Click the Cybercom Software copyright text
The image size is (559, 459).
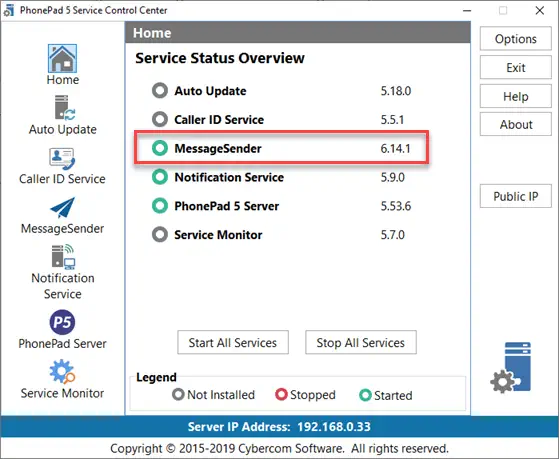click(279, 448)
